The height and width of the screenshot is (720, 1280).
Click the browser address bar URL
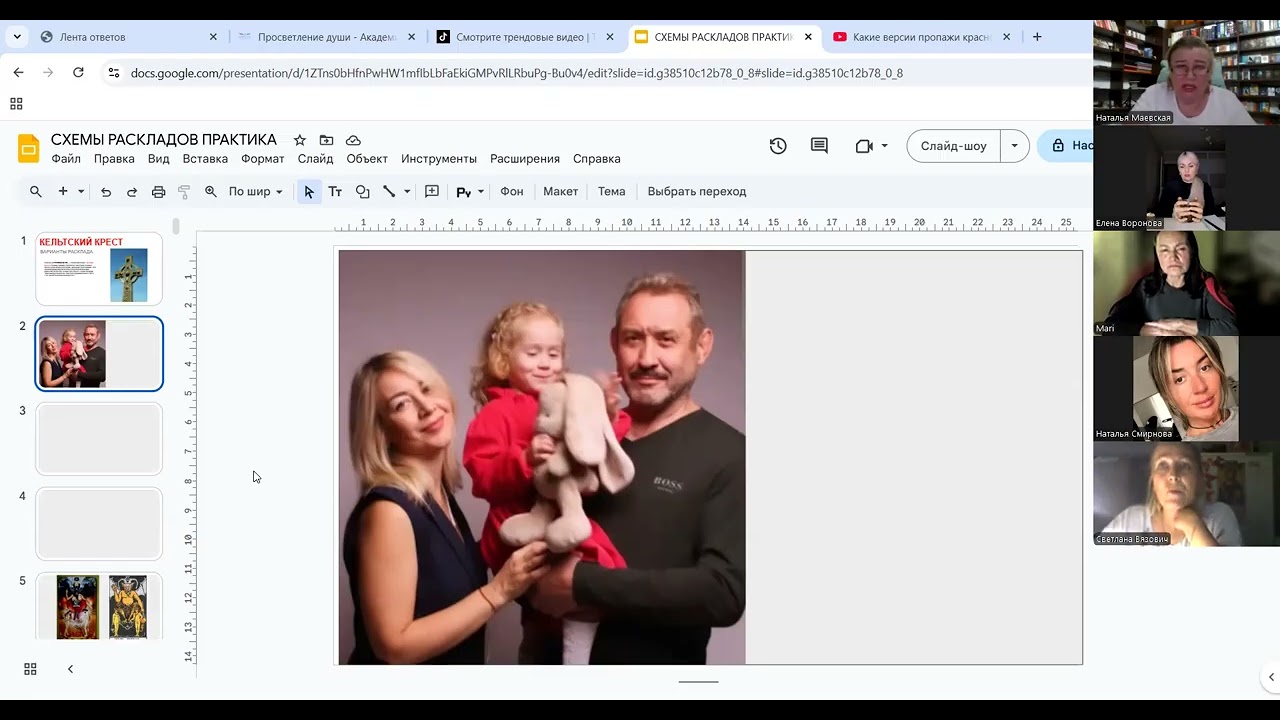pos(516,73)
